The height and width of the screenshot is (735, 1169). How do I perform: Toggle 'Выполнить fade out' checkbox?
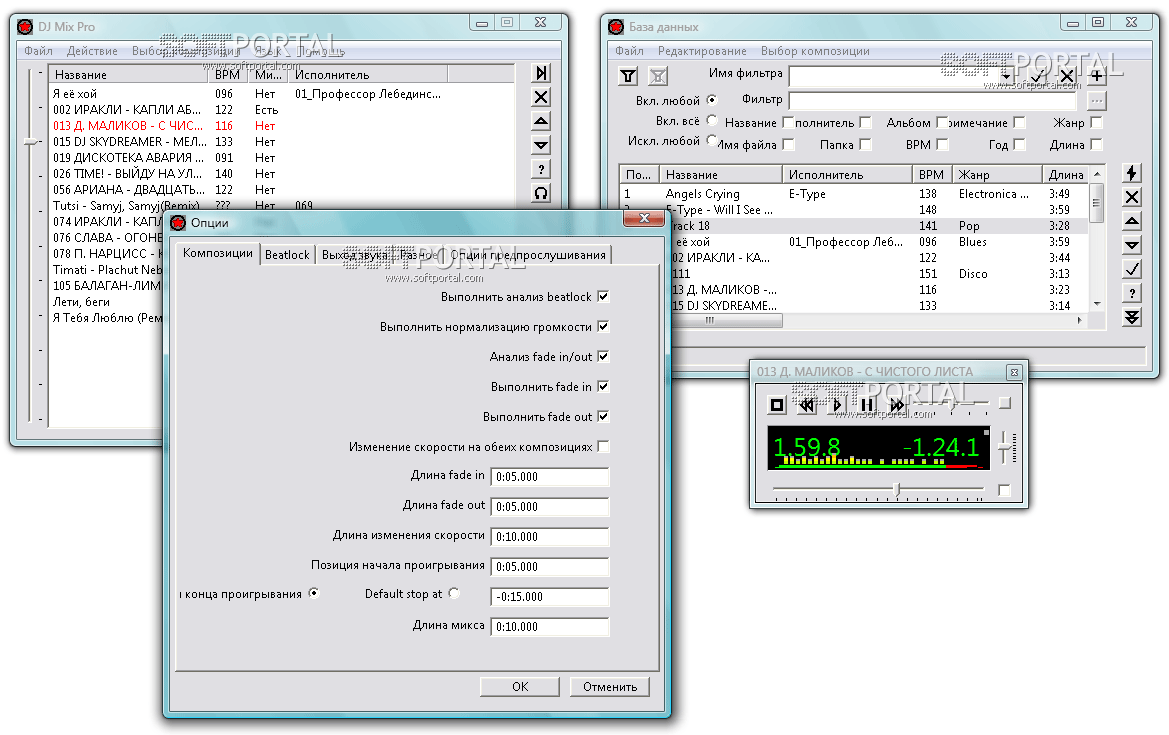603,416
